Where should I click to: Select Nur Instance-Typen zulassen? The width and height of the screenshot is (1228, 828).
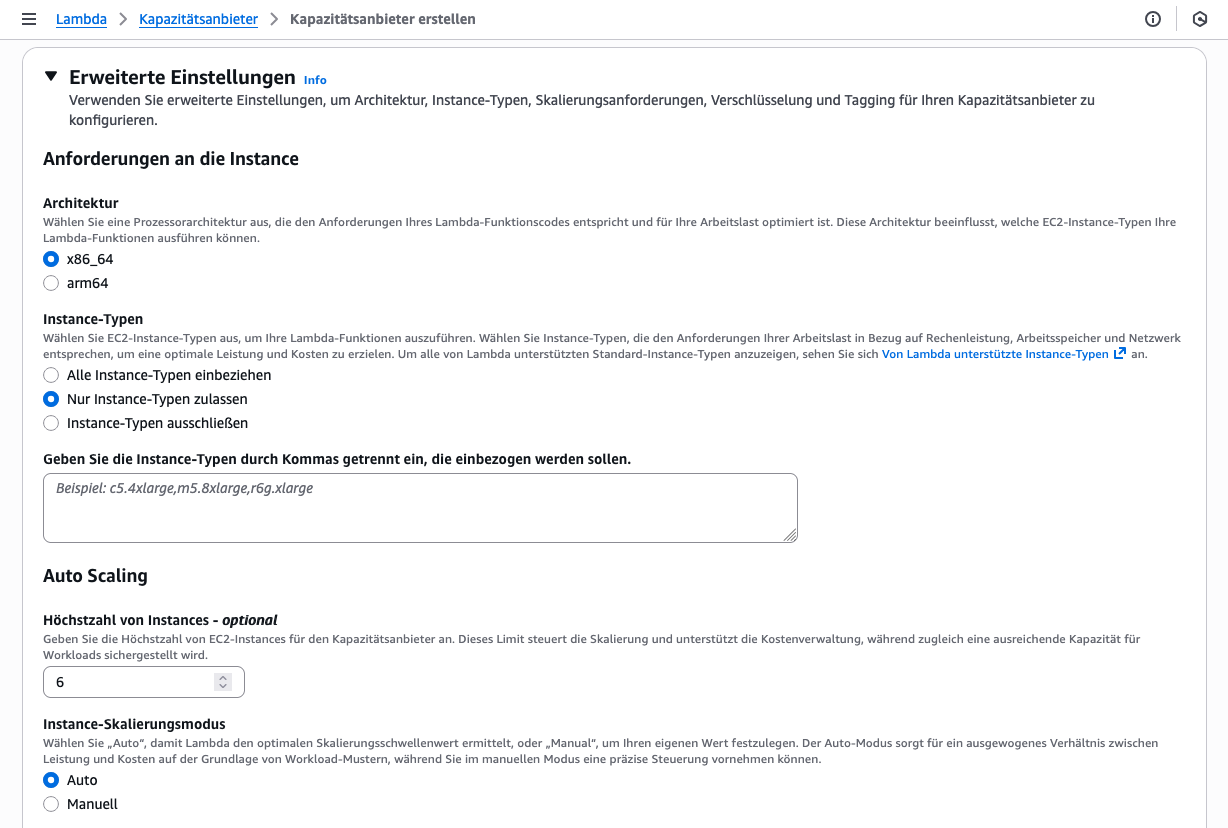(x=52, y=399)
